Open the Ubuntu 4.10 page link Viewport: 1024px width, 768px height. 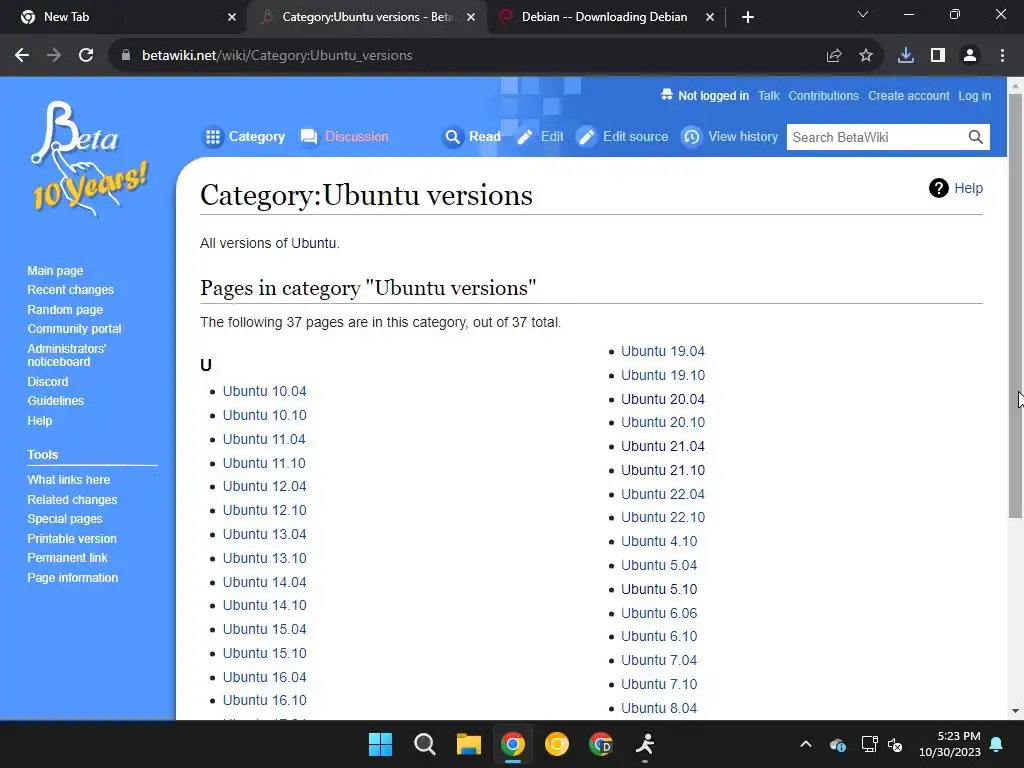[x=659, y=541]
